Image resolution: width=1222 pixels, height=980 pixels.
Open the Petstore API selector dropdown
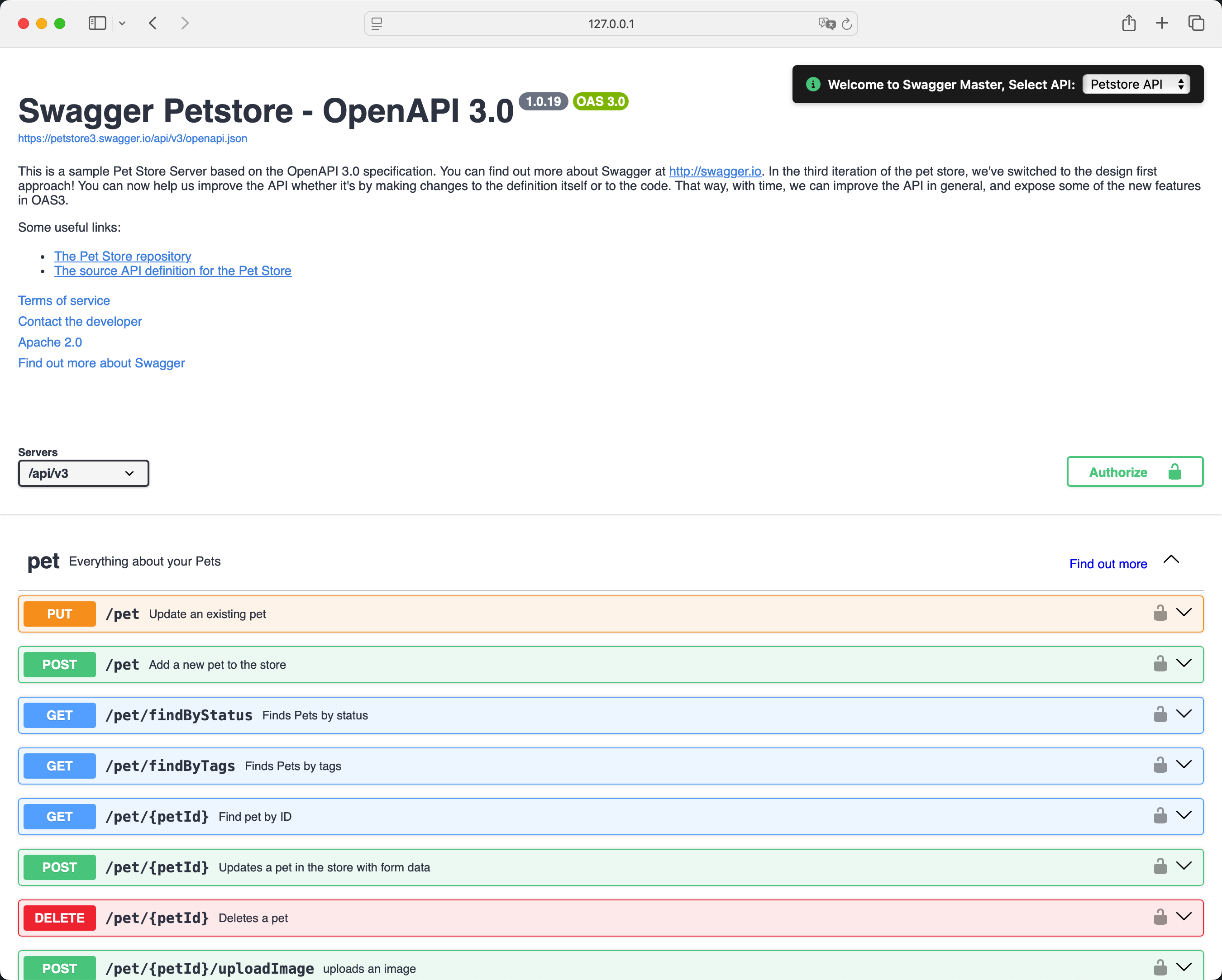click(1136, 85)
